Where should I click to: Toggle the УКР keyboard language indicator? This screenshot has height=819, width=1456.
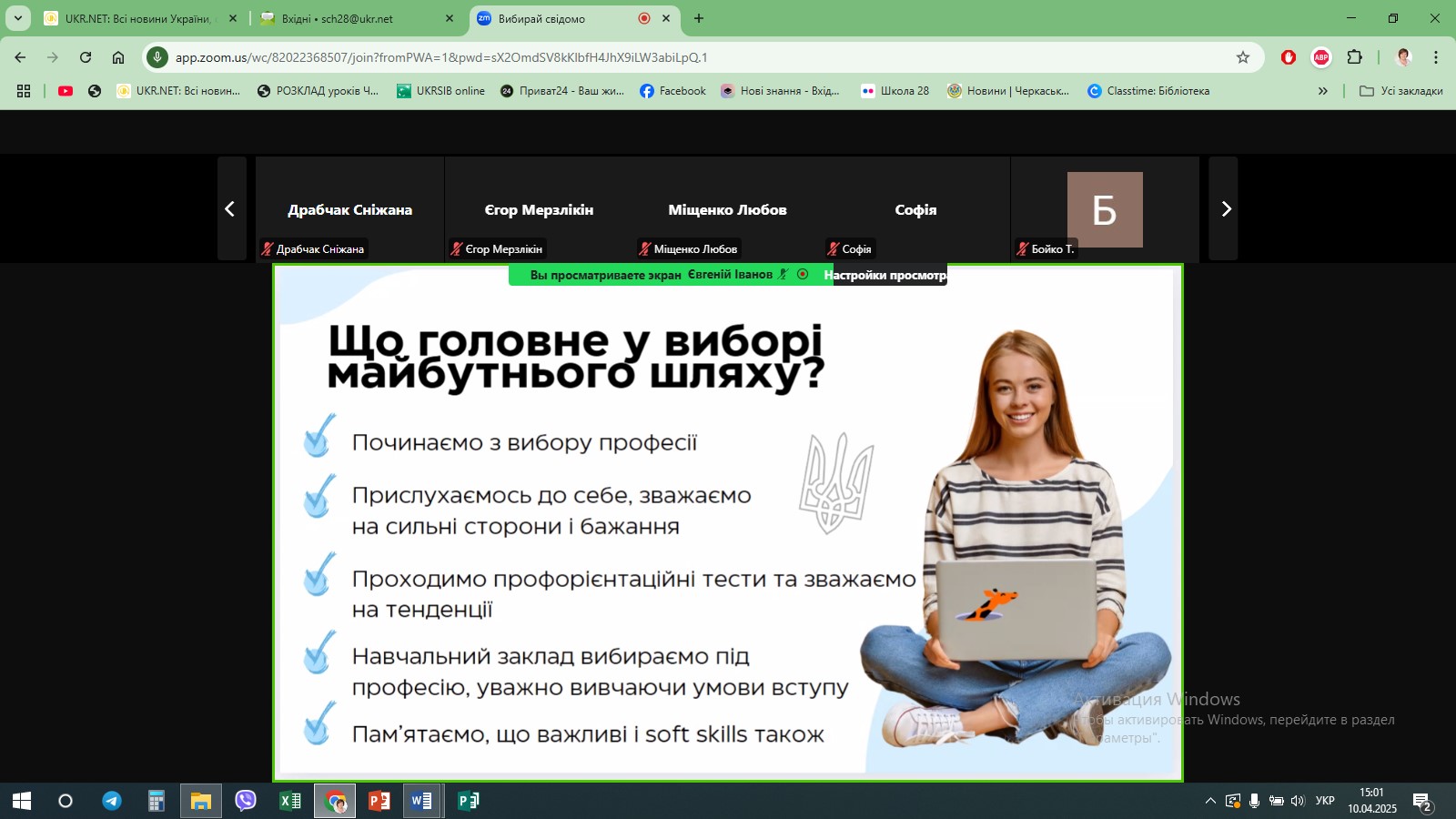click(x=1325, y=801)
